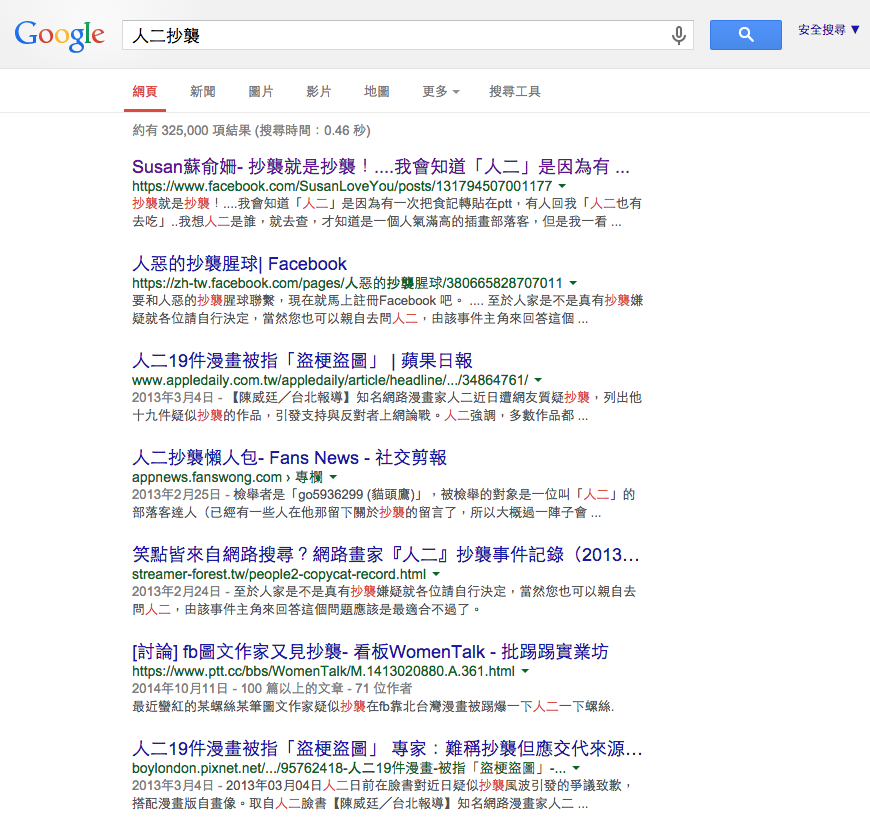Open the 安全搜尋 dropdown
The height and width of the screenshot is (828, 870).
828,30
